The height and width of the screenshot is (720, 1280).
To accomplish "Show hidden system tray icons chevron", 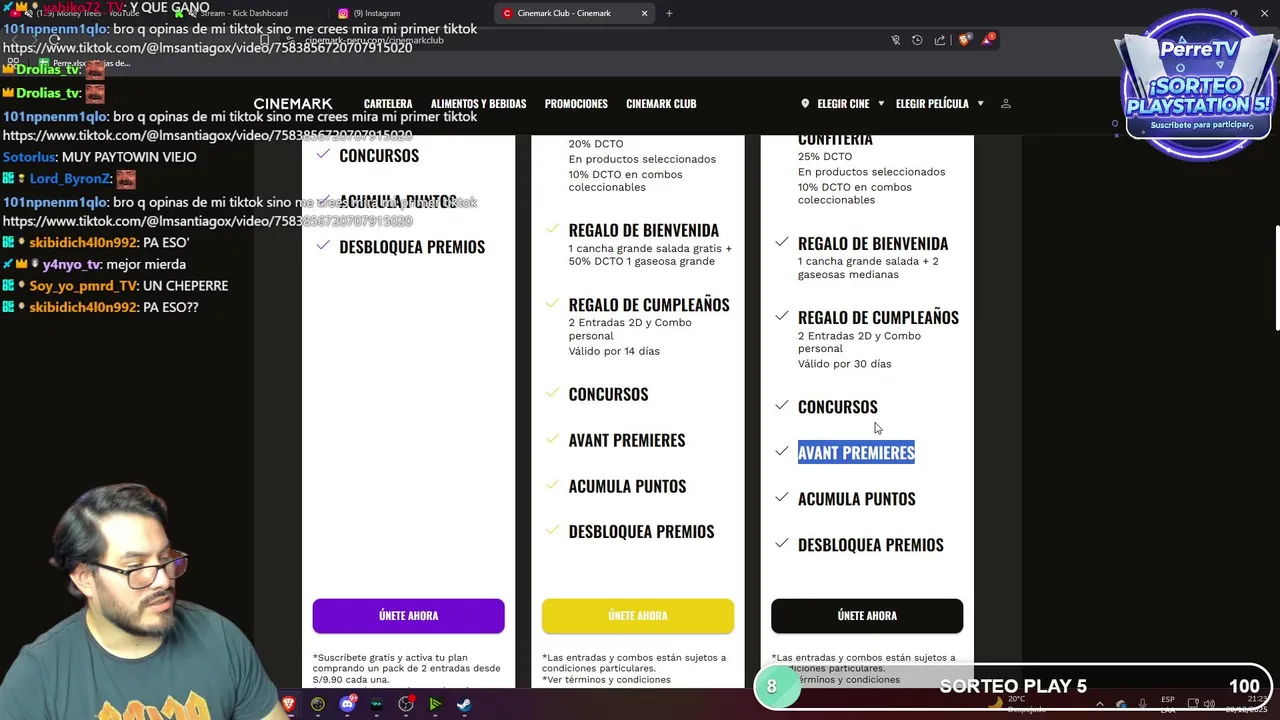I will 1100,704.
